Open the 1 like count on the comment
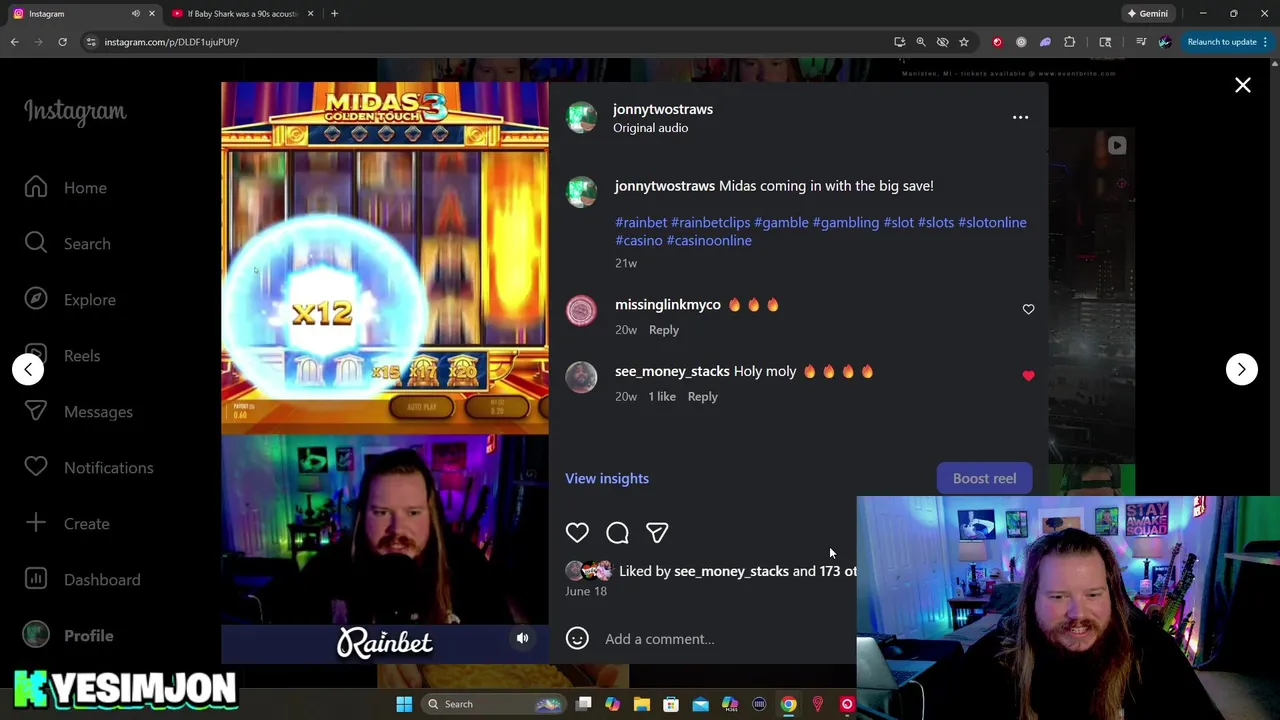The image size is (1280, 720). (x=662, y=397)
